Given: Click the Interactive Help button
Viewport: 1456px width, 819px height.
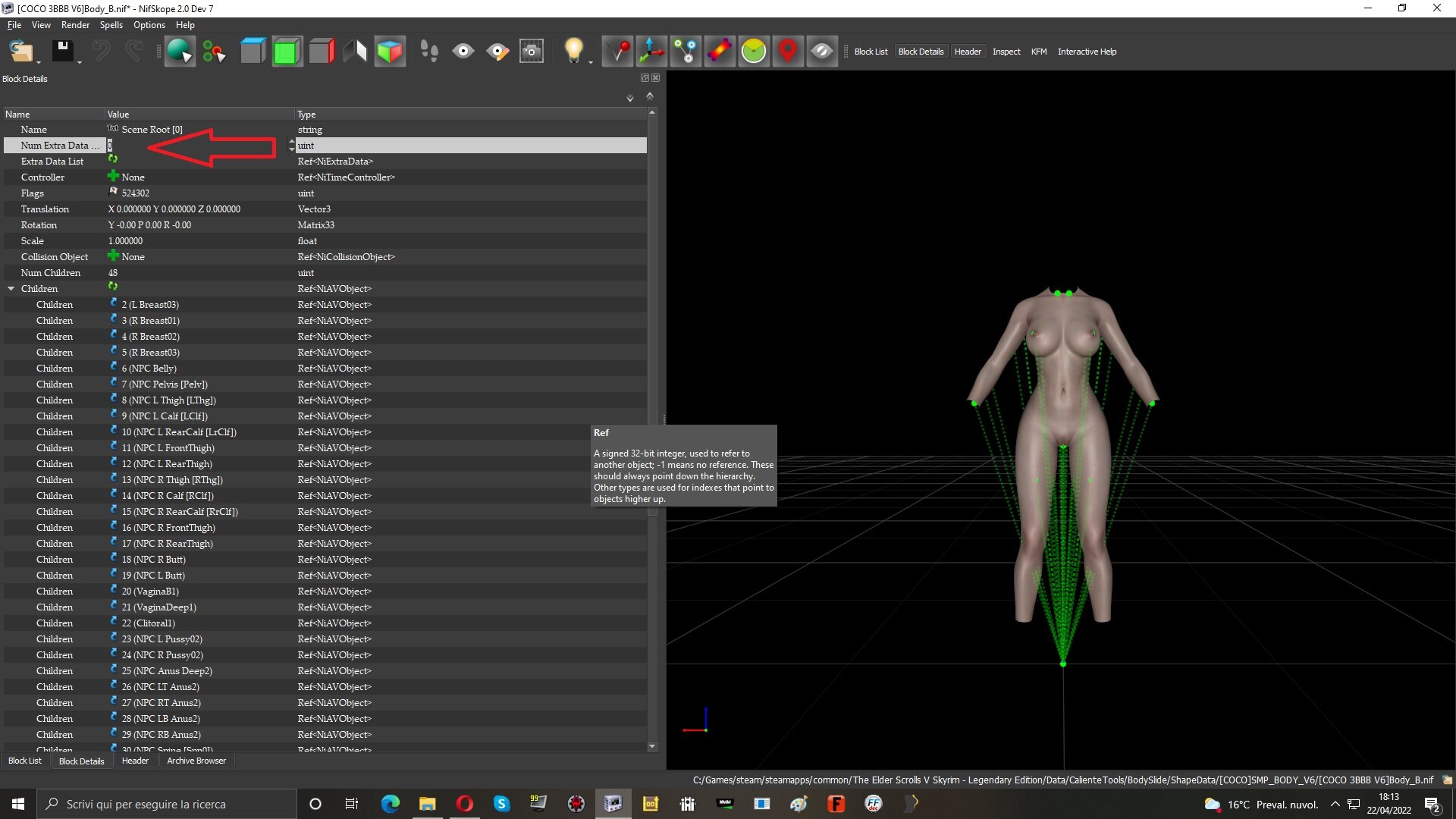Looking at the screenshot, I should click(x=1087, y=52).
